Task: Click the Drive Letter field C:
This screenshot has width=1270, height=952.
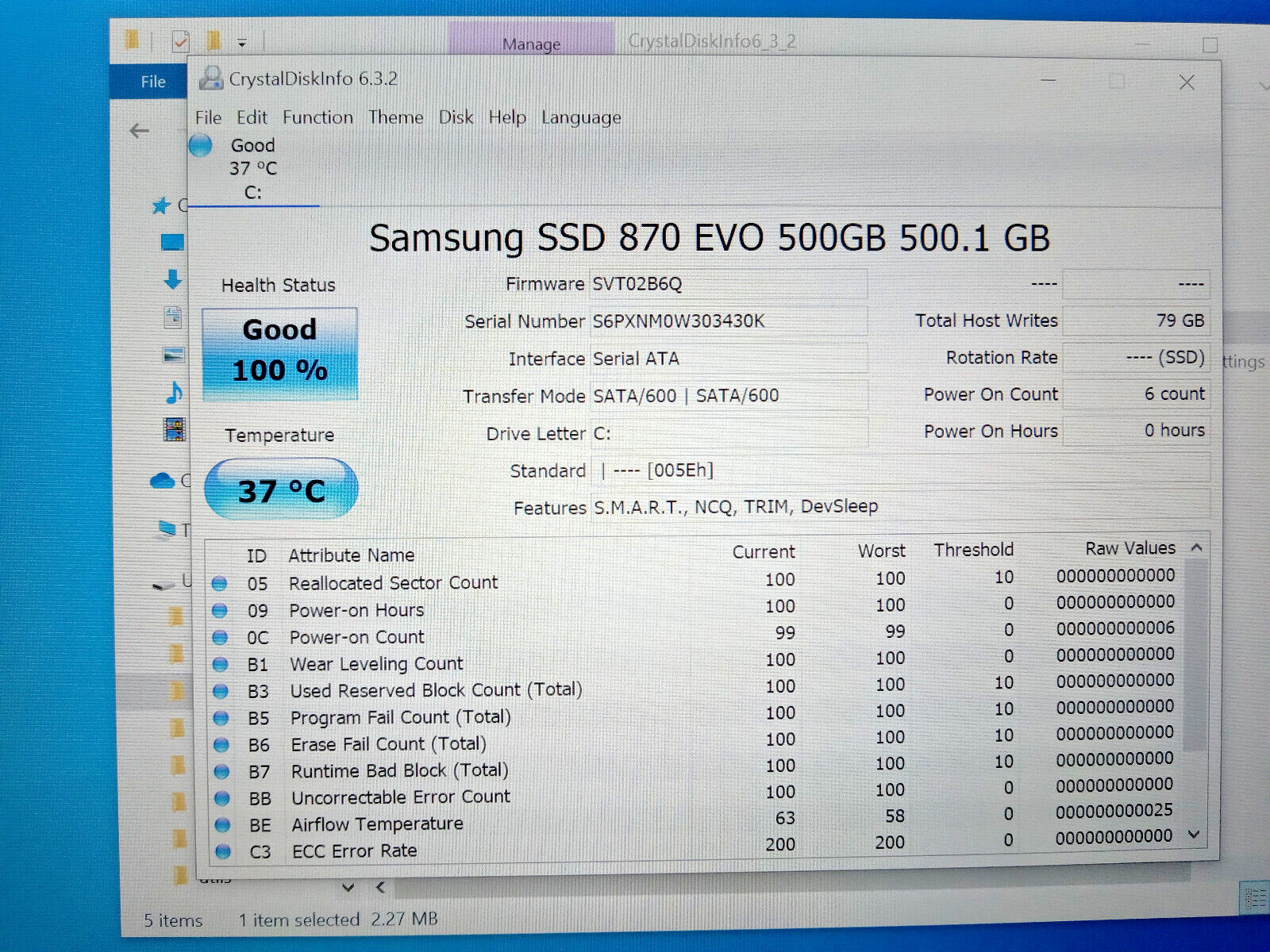Action: coord(728,433)
